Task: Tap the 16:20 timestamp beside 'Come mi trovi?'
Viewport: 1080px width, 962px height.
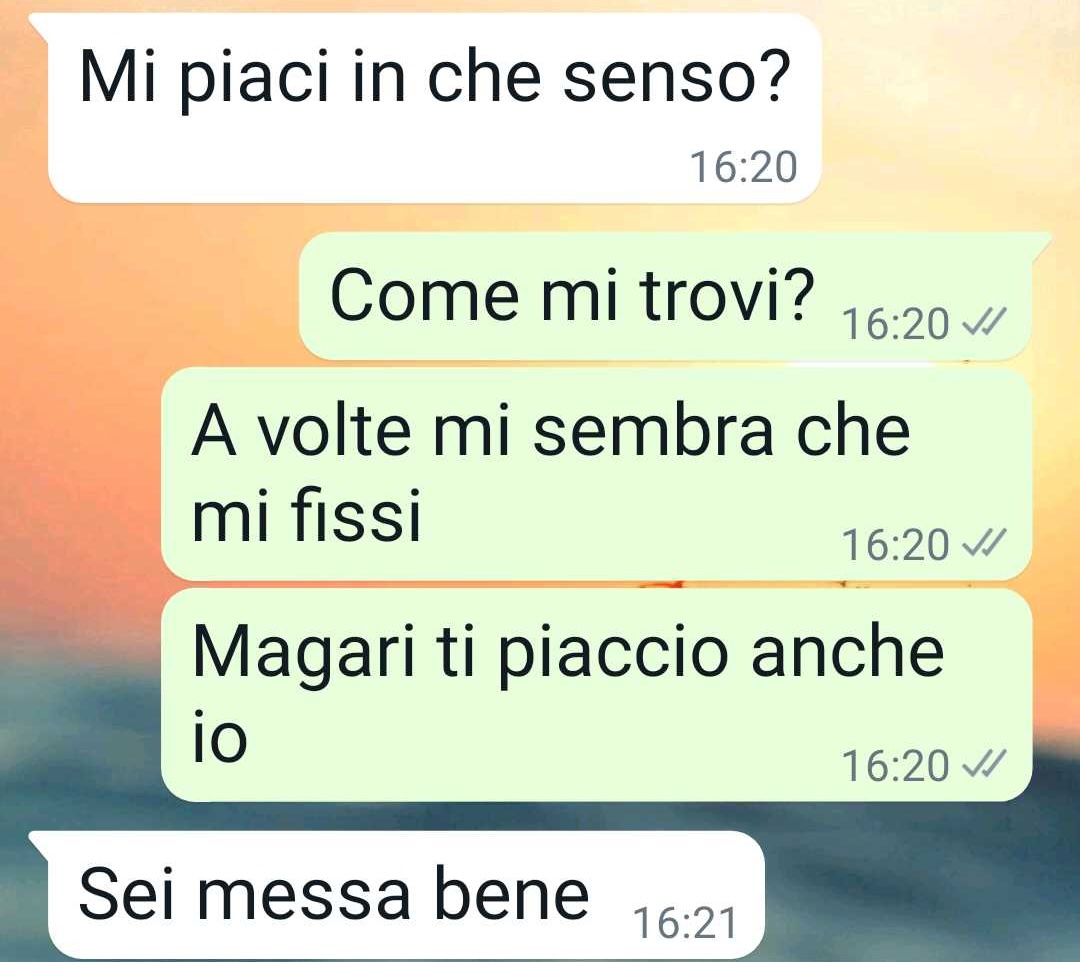Action: coord(895,323)
